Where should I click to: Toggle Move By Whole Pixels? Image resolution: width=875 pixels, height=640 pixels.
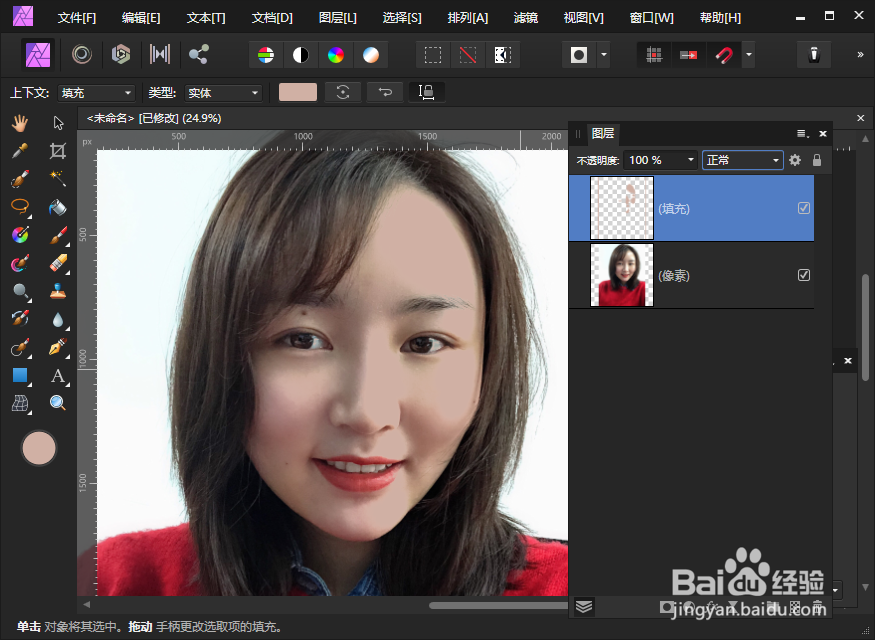point(689,55)
